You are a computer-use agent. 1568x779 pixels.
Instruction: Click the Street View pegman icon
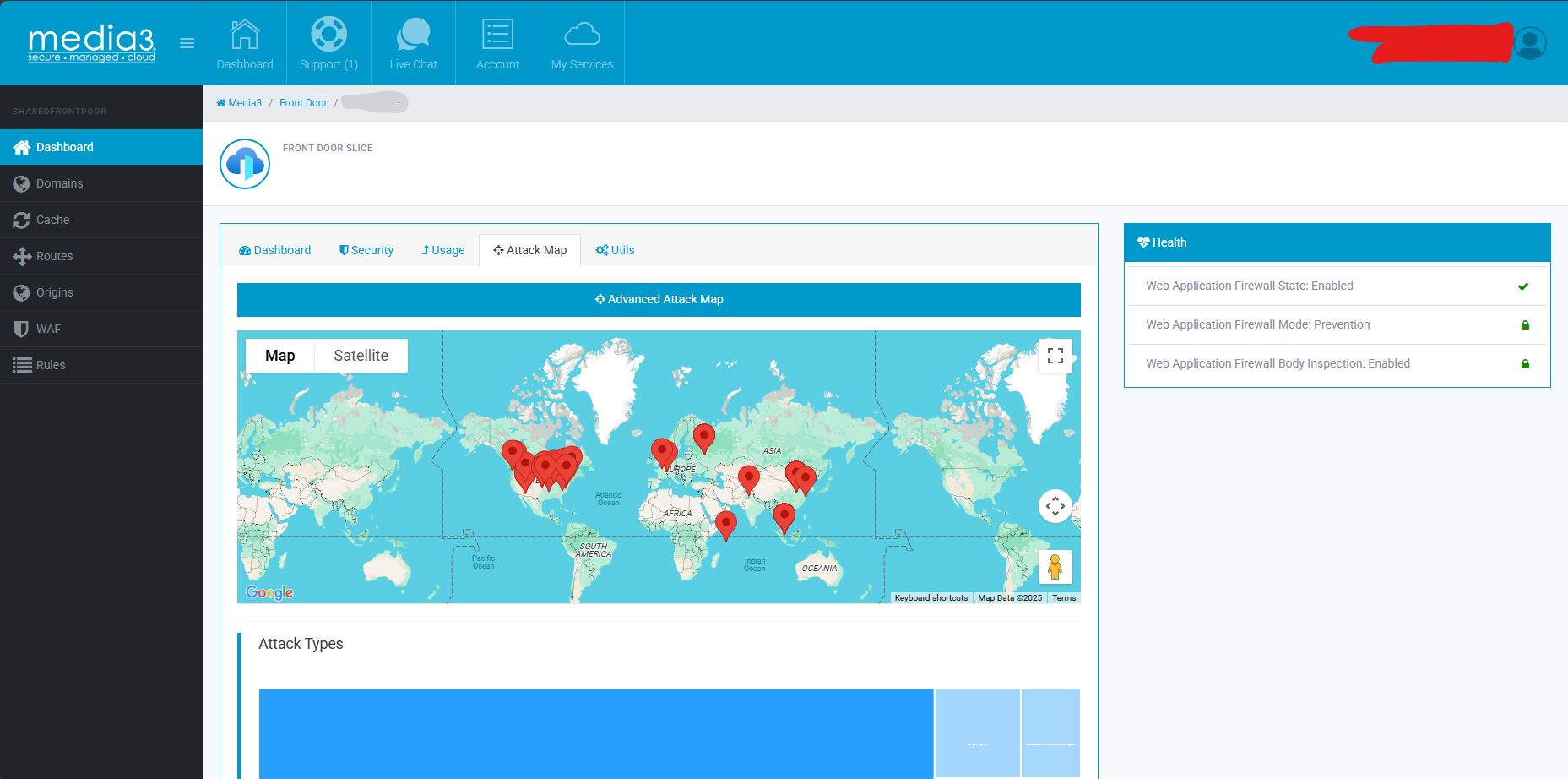point(1055,567)
